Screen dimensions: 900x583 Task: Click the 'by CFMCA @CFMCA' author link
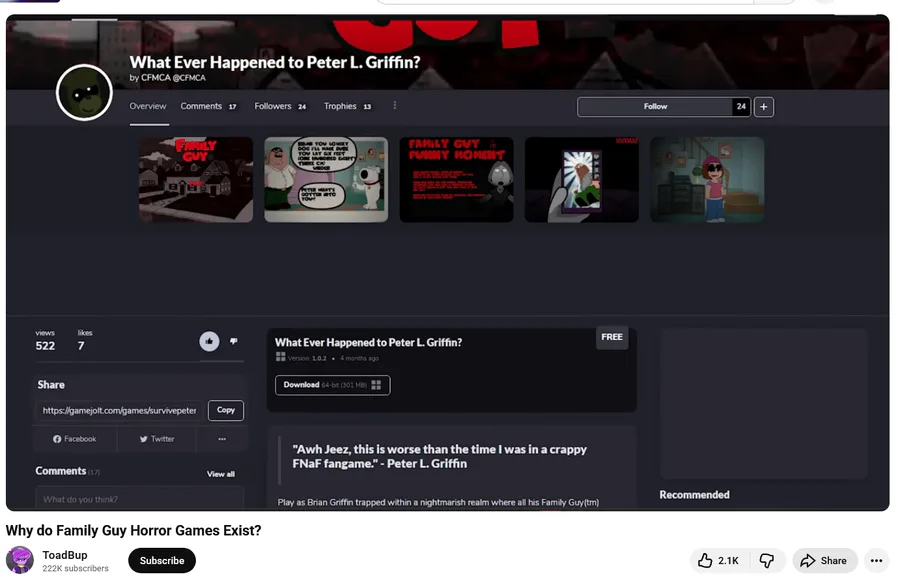point(167,78)
